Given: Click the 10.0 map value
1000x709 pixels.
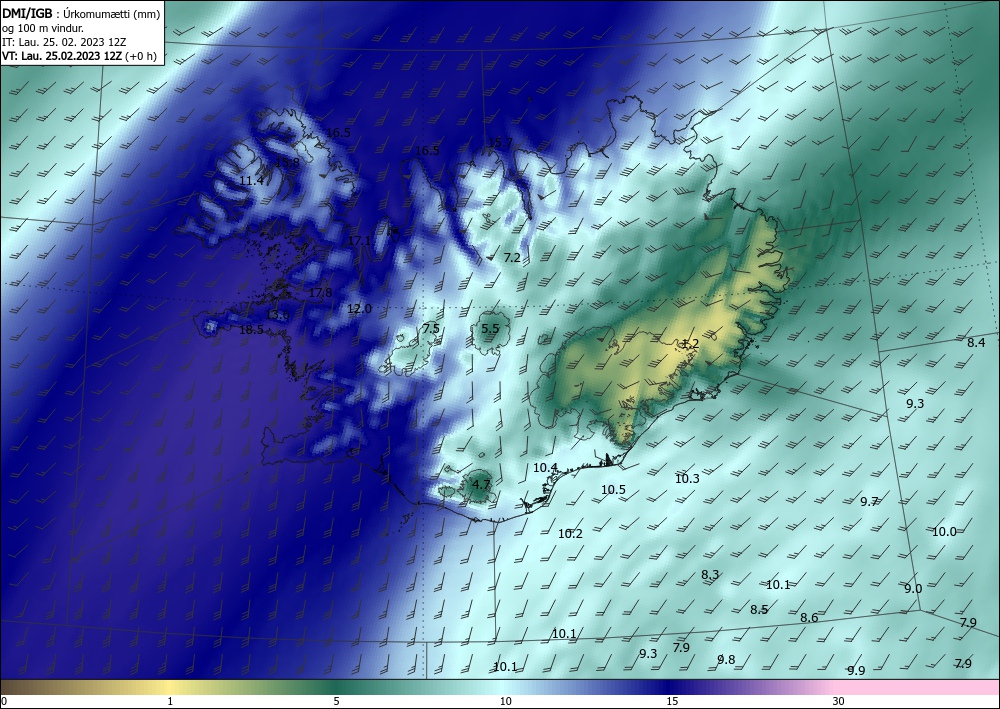Looking at the screenshot, I should 945,532.
